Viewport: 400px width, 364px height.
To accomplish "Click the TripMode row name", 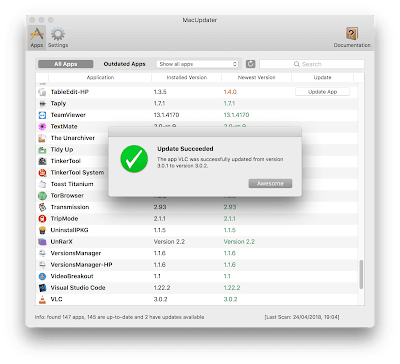I will click(64, 219).
